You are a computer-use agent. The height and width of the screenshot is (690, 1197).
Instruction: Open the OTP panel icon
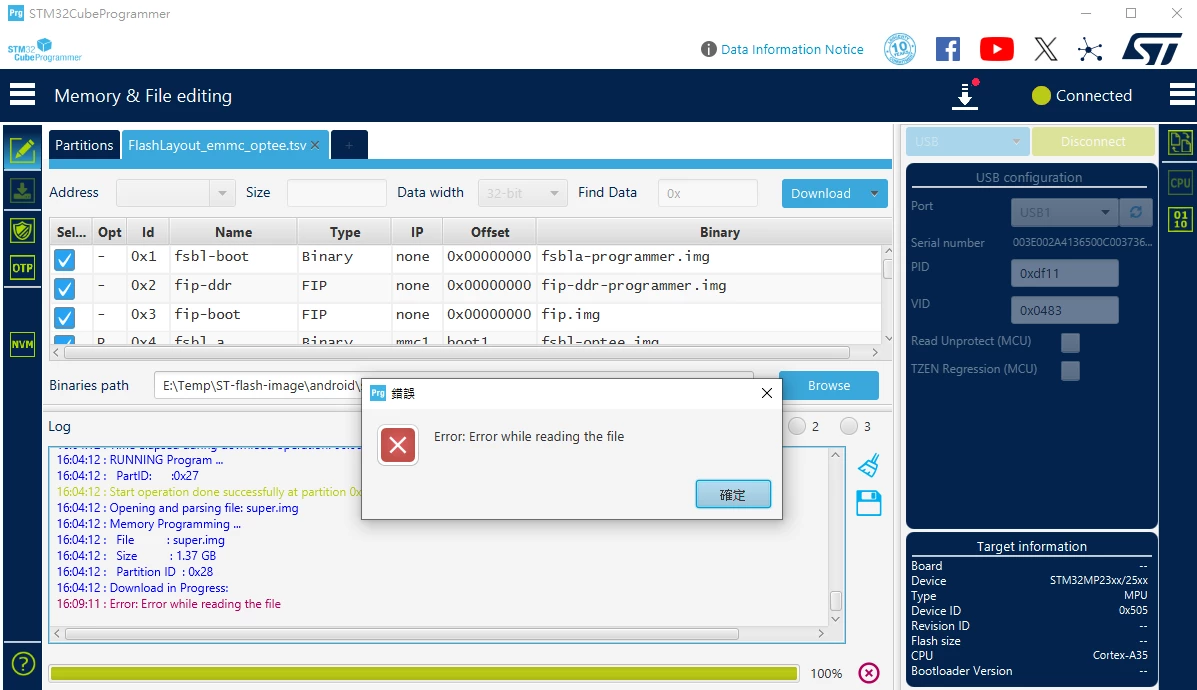(x=23, y=268)
